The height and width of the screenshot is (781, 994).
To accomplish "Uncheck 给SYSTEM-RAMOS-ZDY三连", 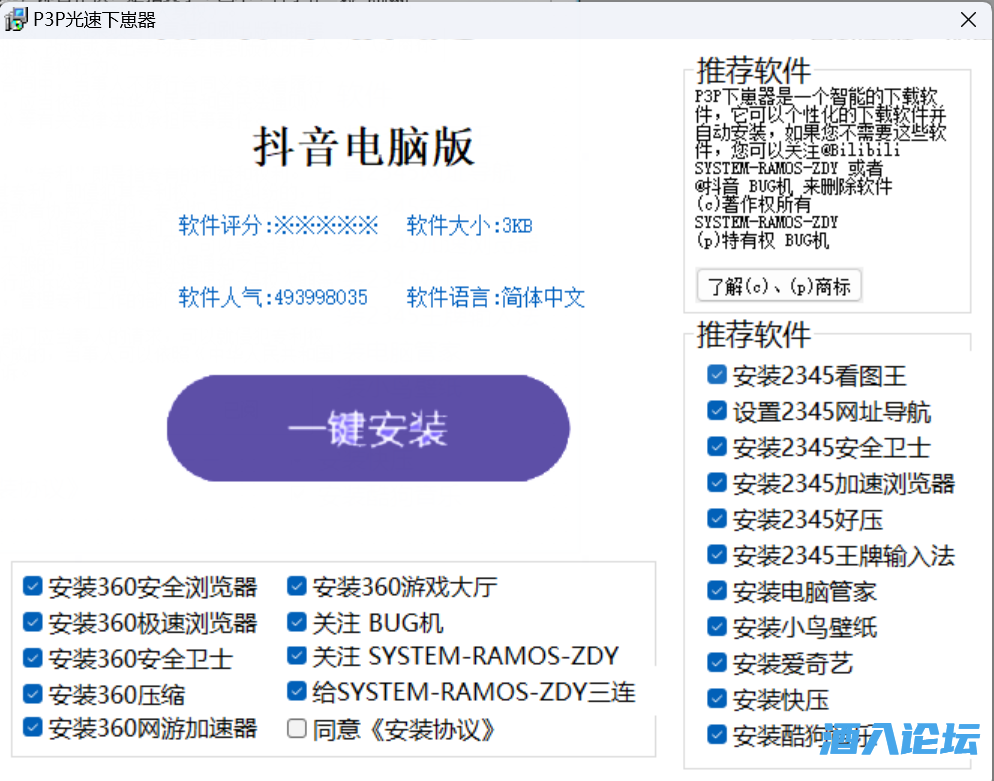I will click(x=297, y=693).
